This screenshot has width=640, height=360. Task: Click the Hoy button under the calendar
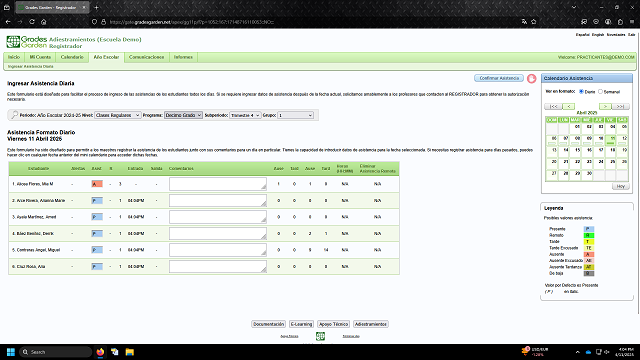tap(620, 186)
